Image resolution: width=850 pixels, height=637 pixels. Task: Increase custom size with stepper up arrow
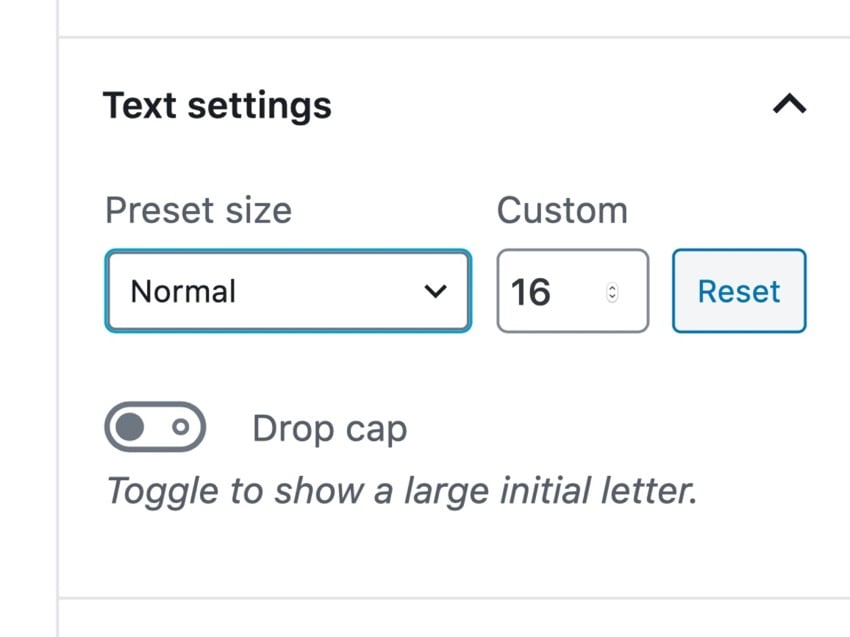click(x=613, y=287)
